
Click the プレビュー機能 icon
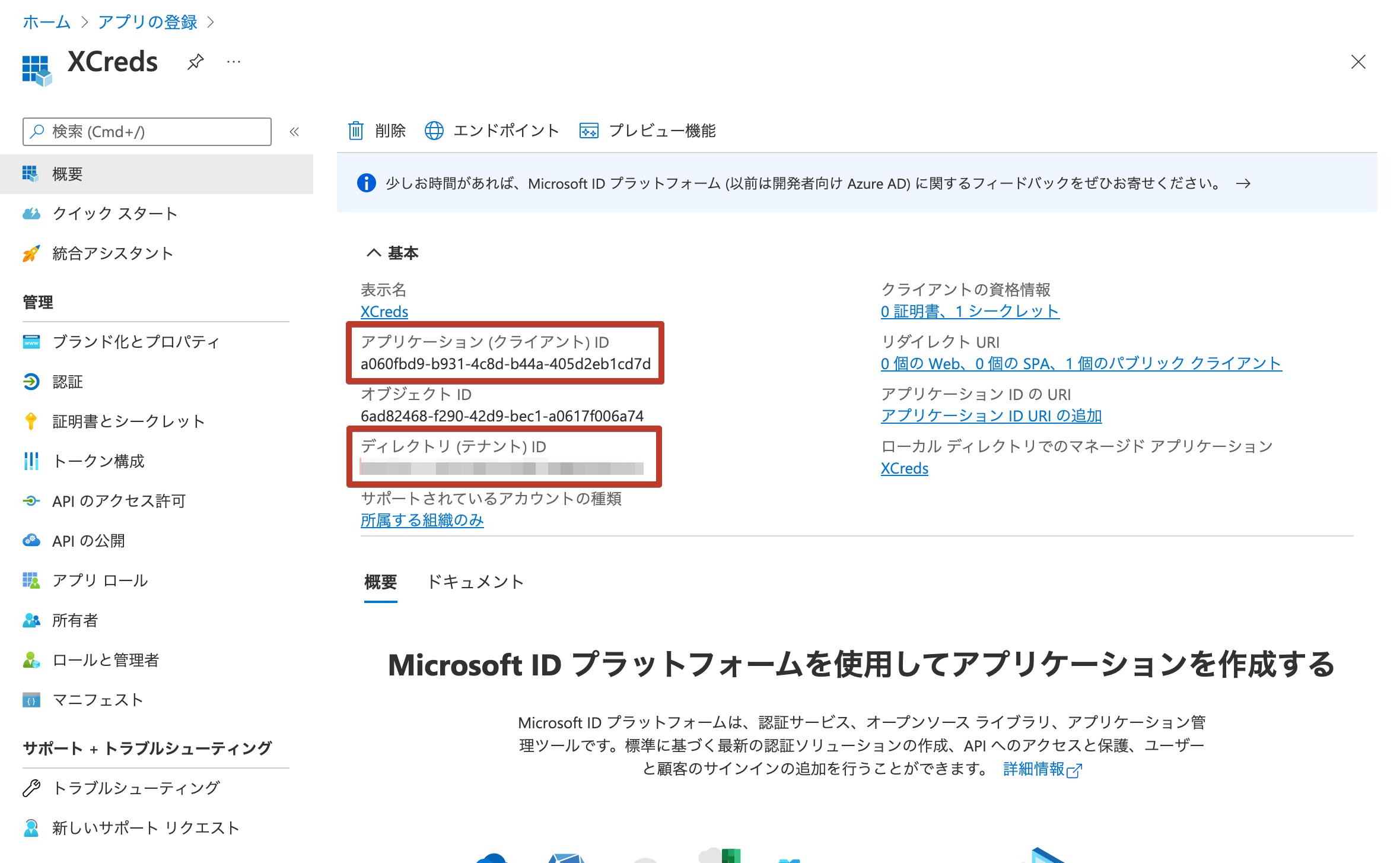[x=588, y=131]
